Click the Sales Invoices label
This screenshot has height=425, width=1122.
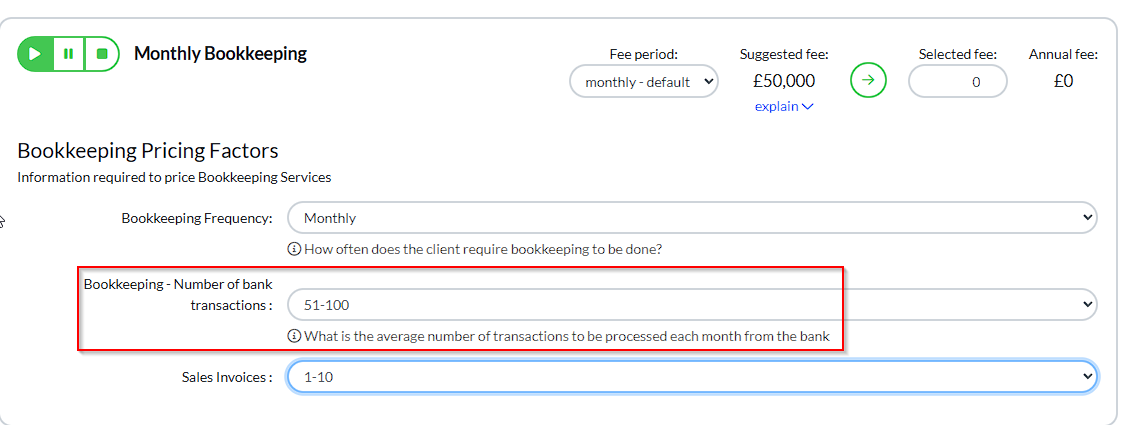(x=226, y=377)
